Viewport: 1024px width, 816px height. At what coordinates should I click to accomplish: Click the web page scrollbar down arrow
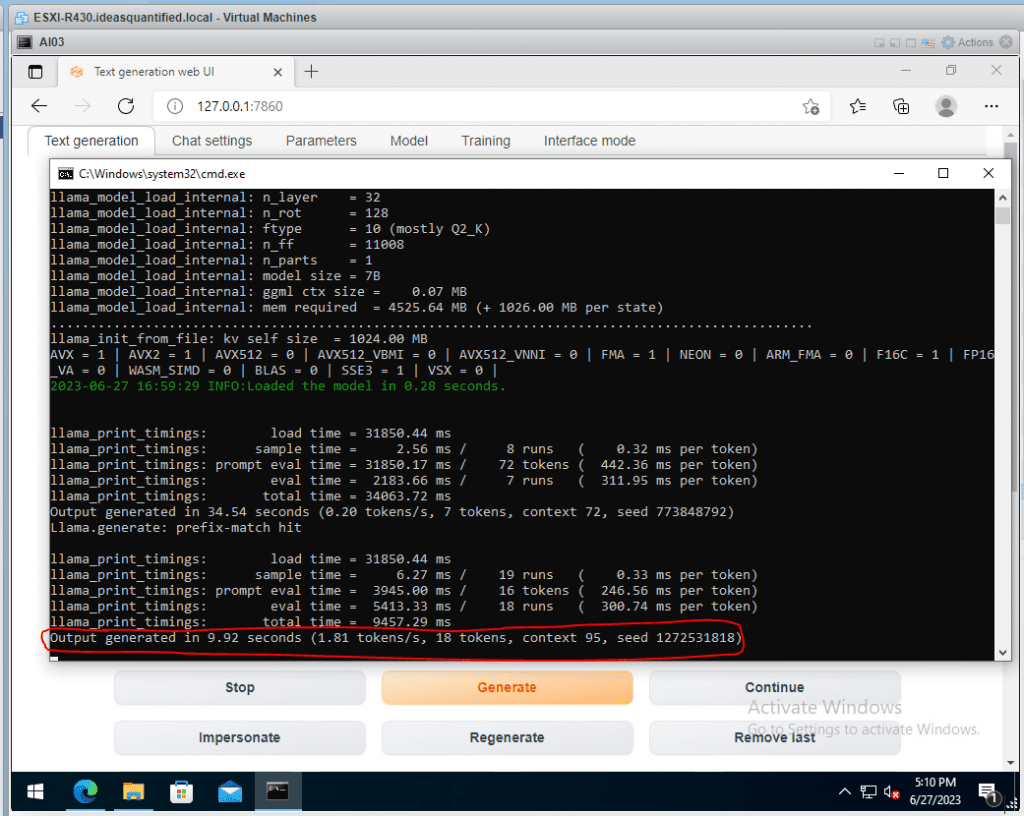click(x=1011, y=762)
